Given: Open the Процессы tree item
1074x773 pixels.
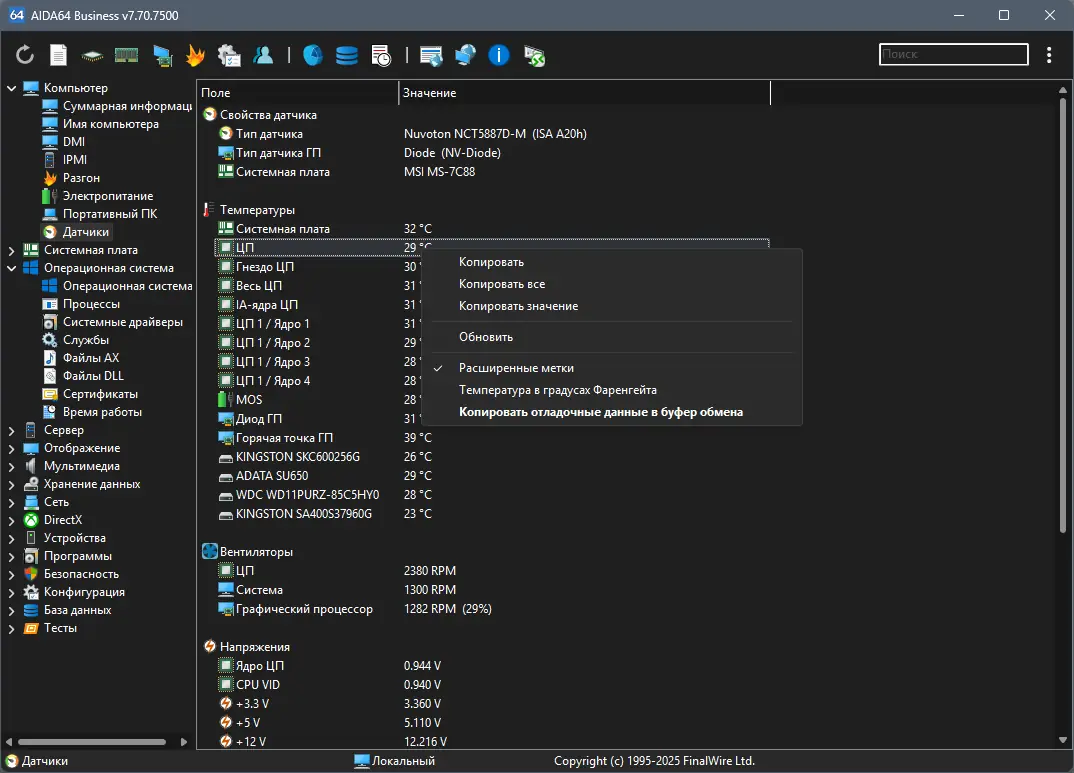Looking at the screenshot, I should 91,304.
